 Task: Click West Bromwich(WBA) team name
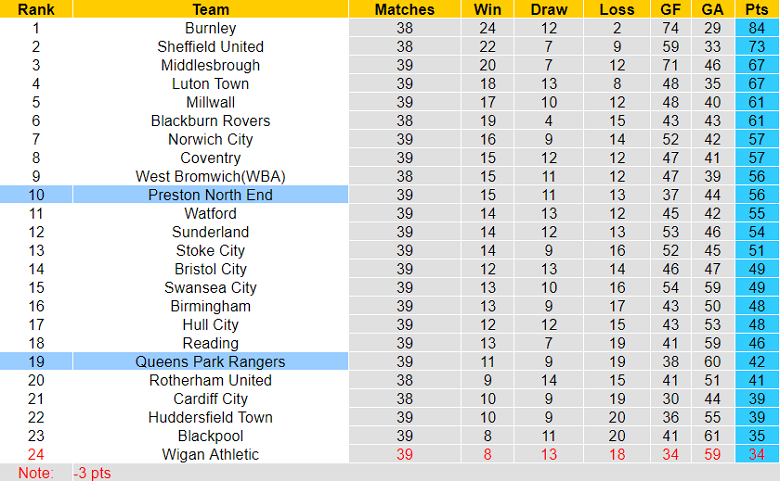pos(210,177)
